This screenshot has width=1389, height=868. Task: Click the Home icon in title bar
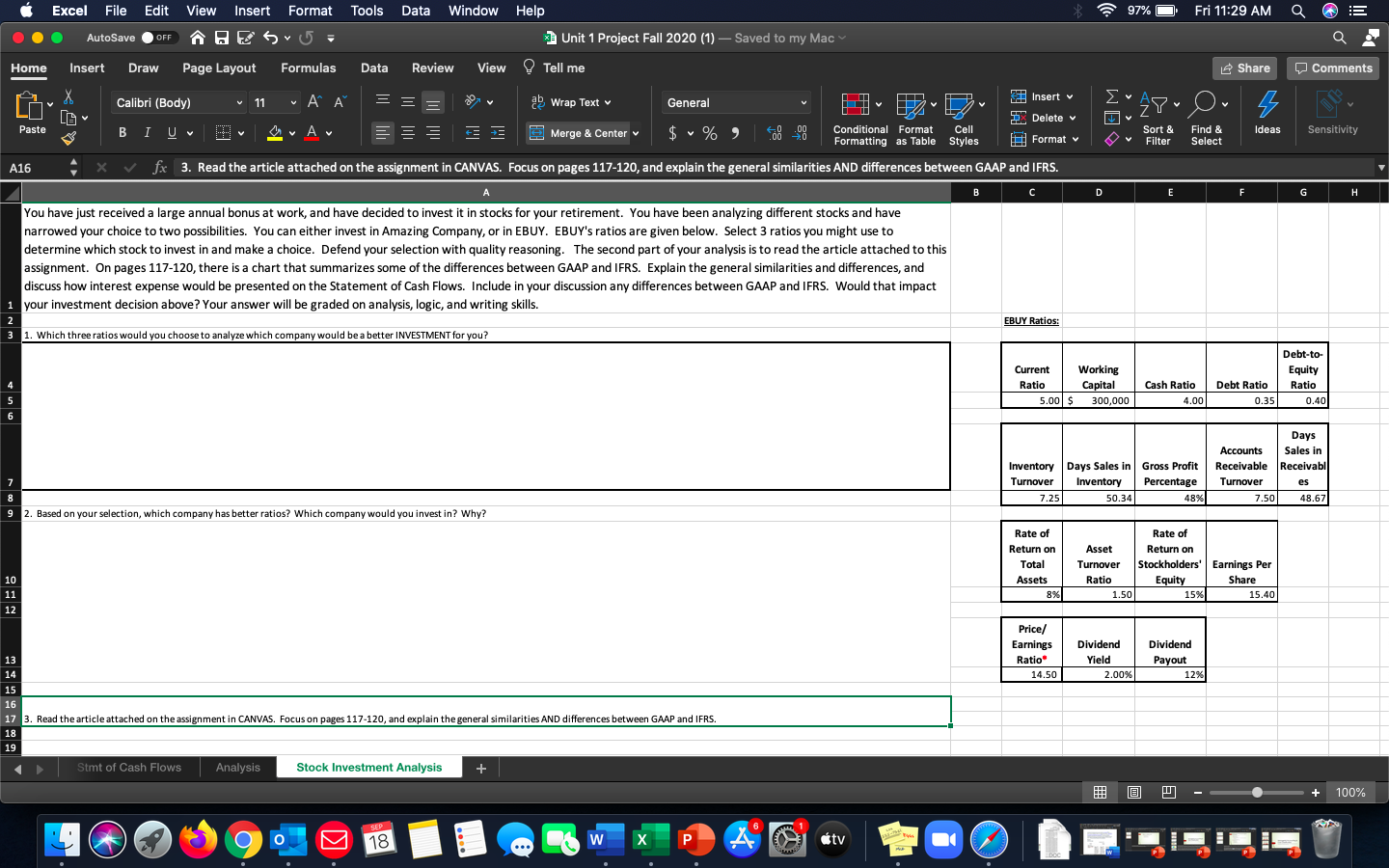click(x=198, y=38)
